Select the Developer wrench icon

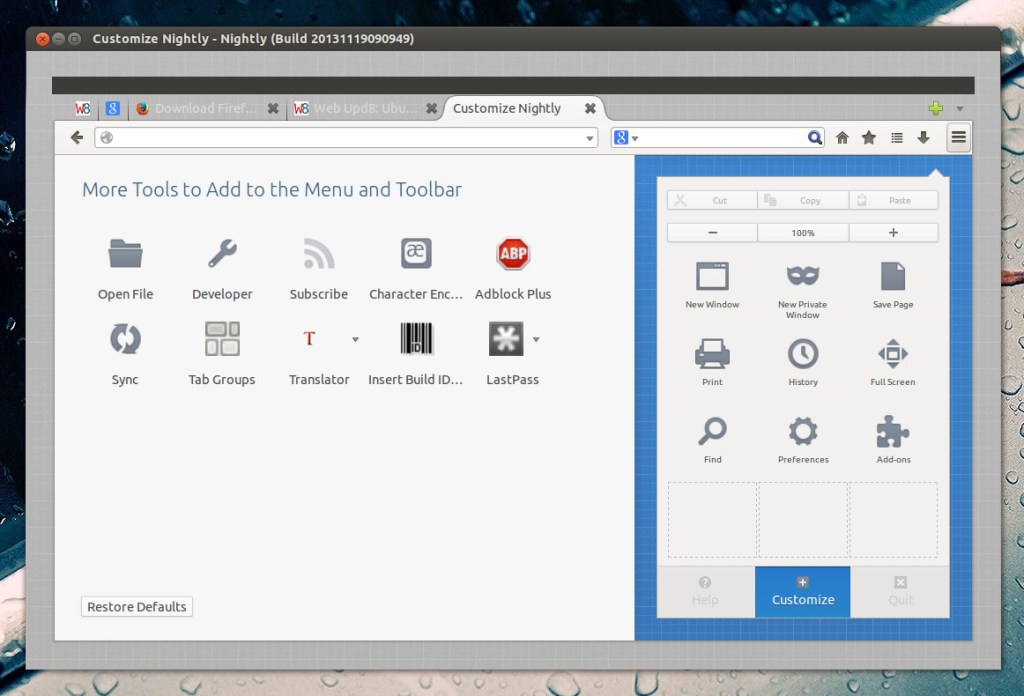(221, 253)
